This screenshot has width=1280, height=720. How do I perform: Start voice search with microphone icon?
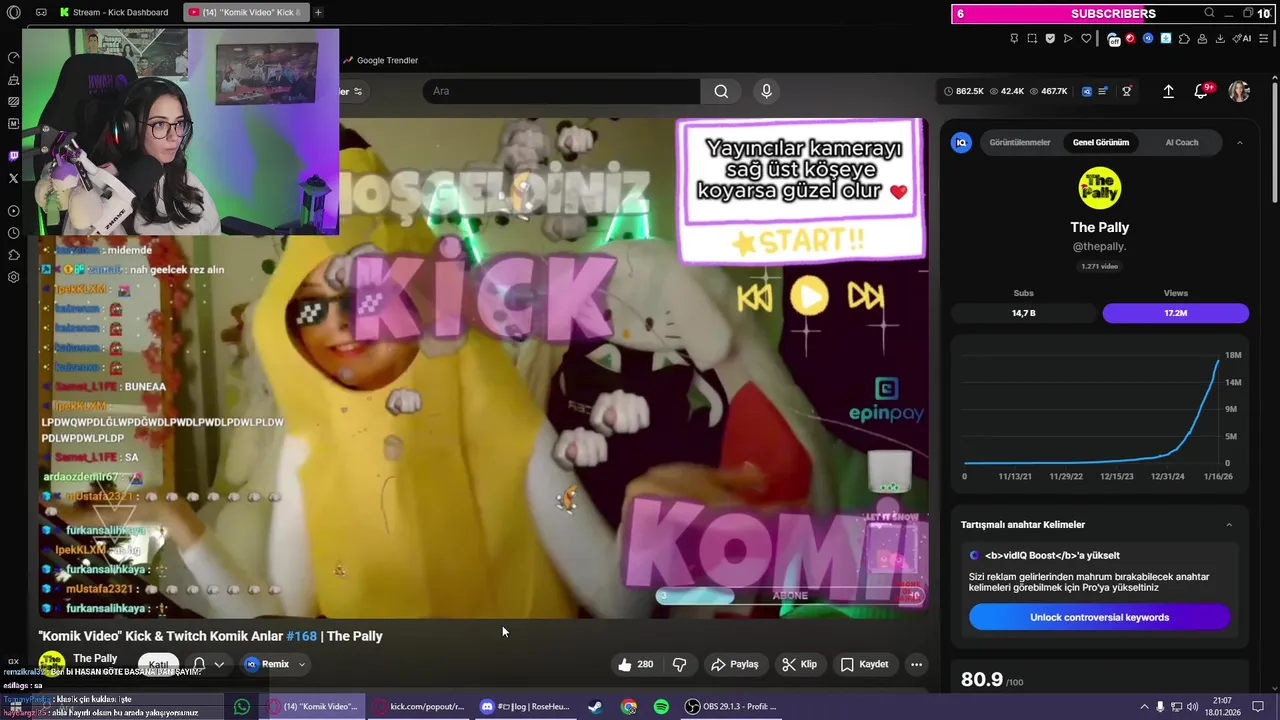766,91
